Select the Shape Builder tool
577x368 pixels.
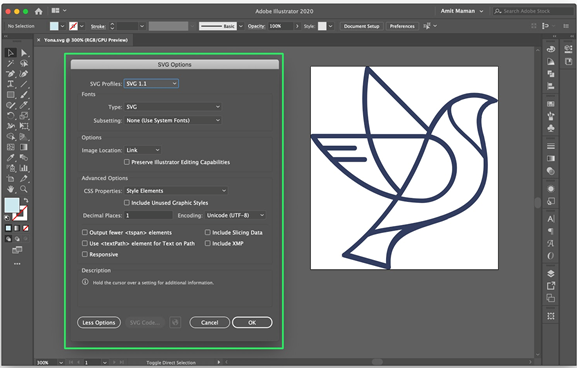11,137
